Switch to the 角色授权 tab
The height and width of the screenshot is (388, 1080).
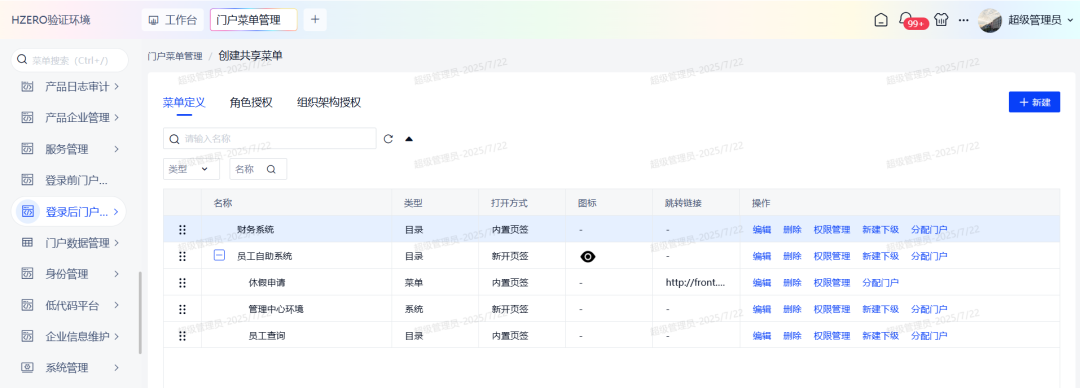251,103
